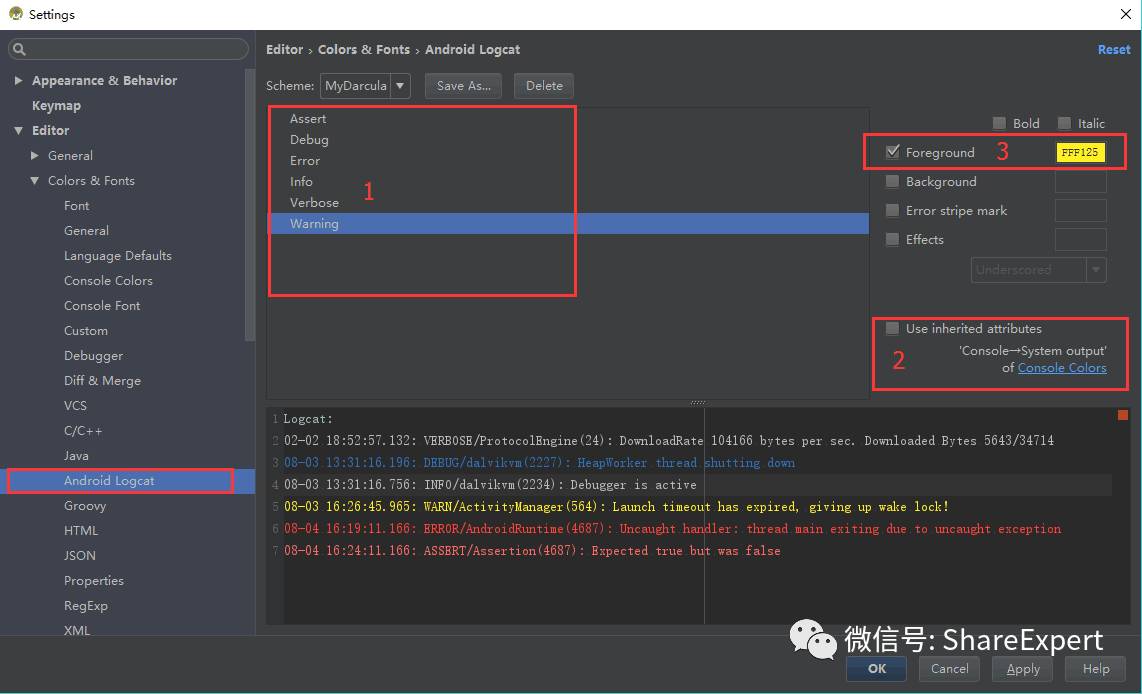Click Editor in the breadcrumb

tap(285, 50)
